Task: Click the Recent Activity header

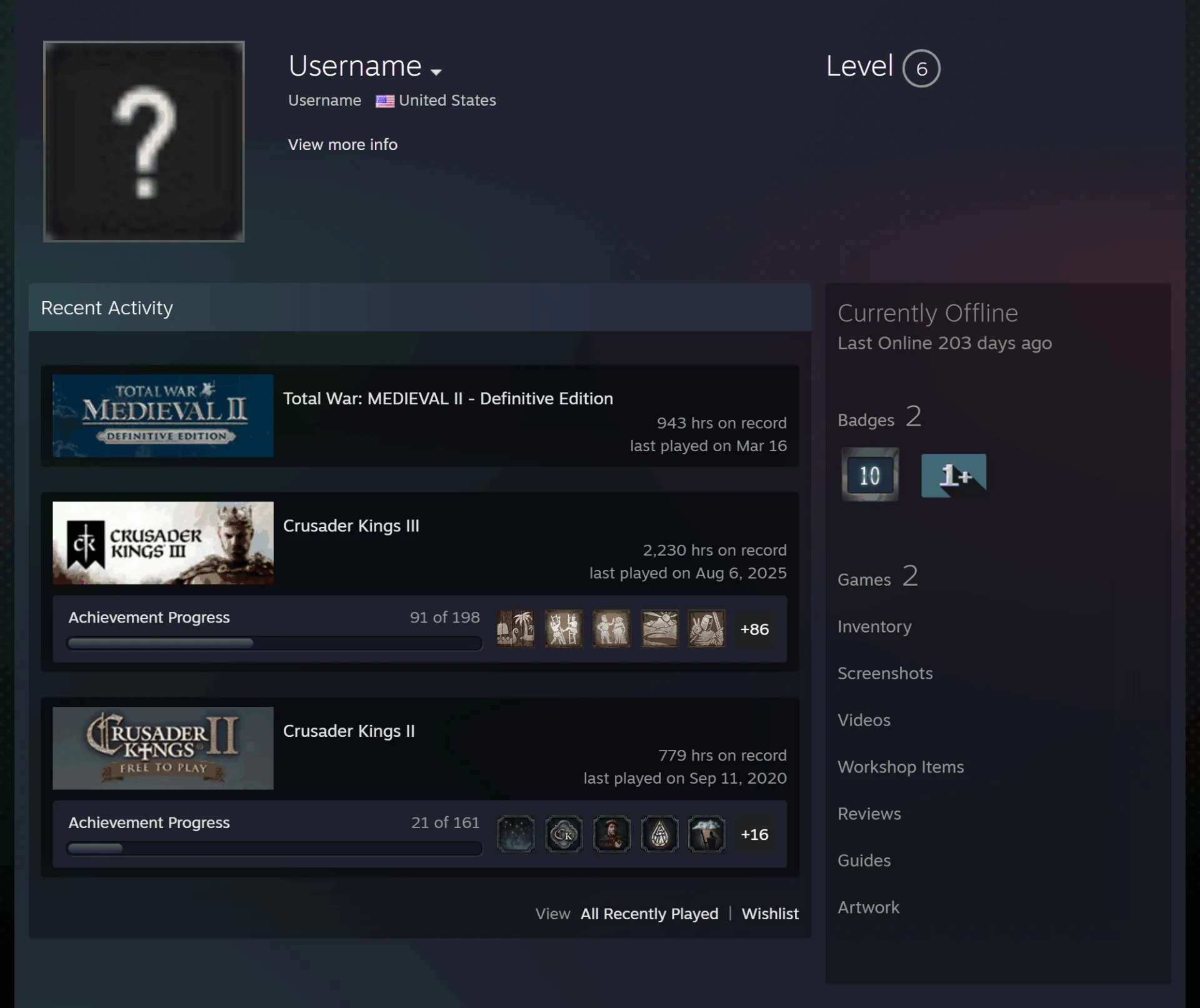Action: click(420, 307)
